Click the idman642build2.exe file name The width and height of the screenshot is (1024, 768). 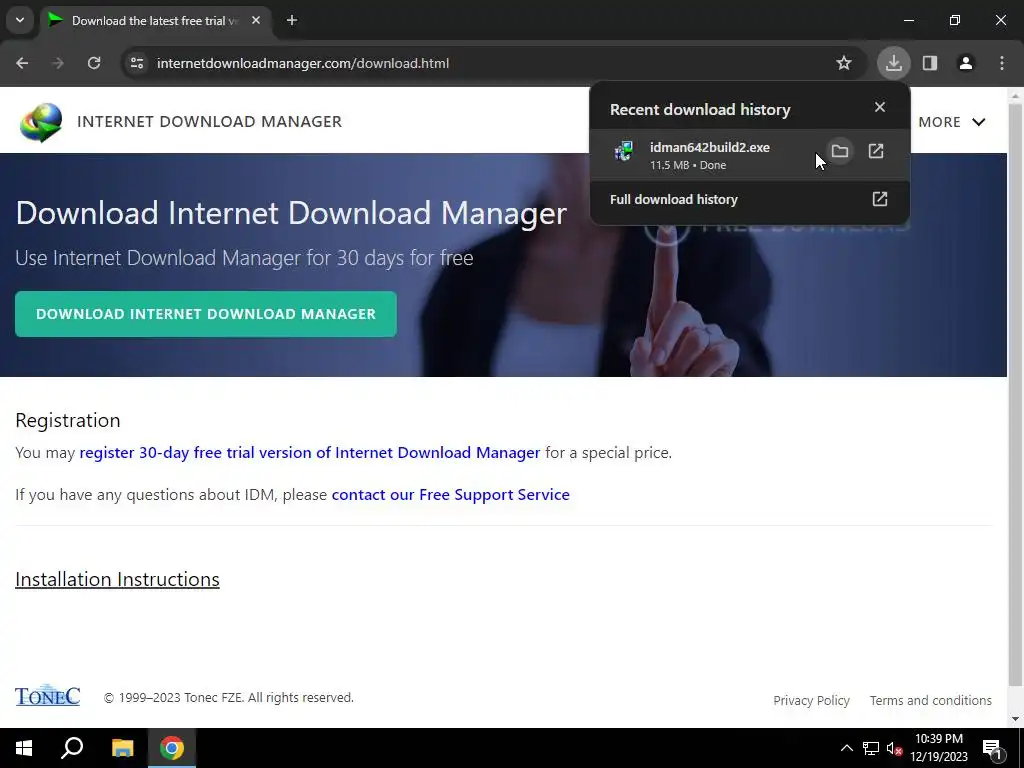(709, 148)
